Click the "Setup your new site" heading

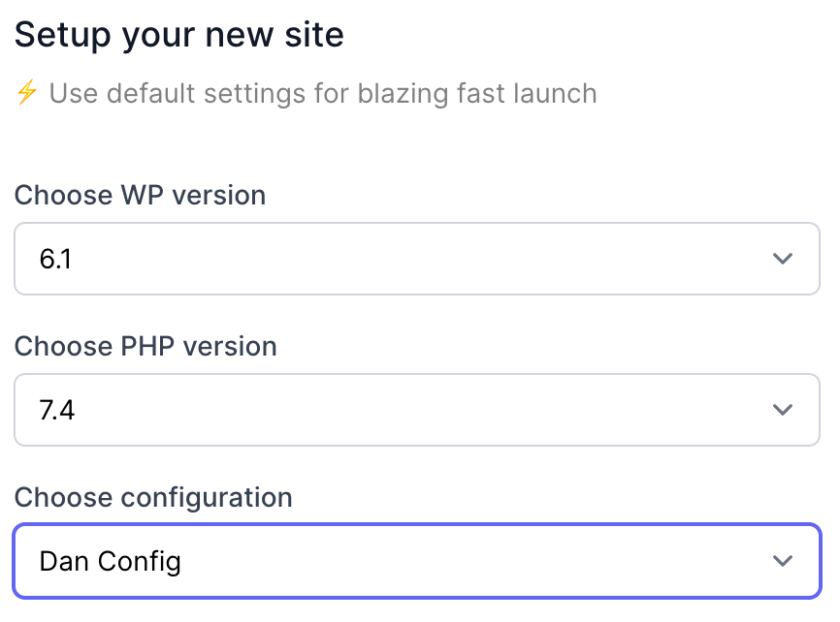[x=179, y=35]
